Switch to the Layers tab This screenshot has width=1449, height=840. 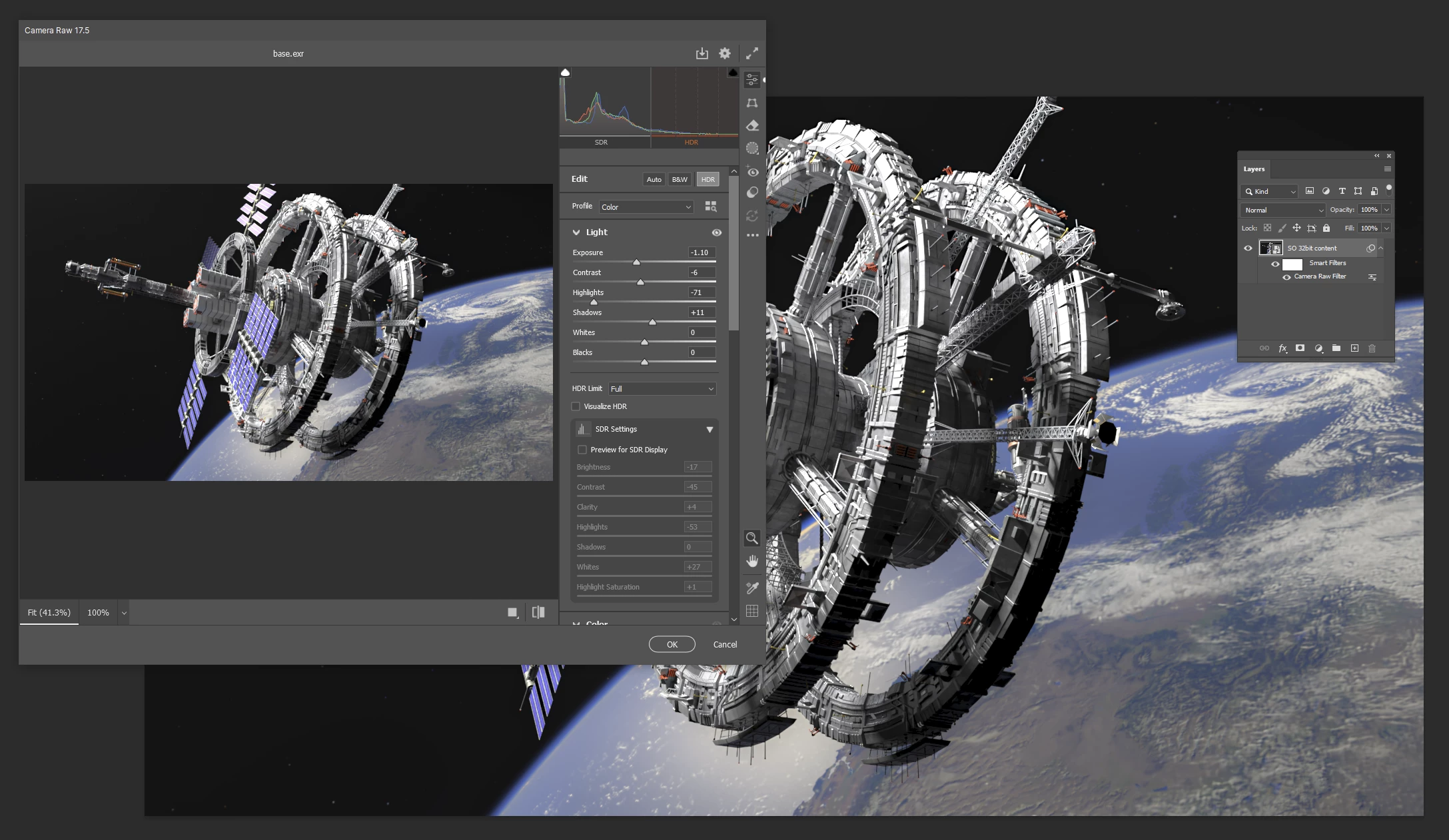click(x=1254, y=169)
